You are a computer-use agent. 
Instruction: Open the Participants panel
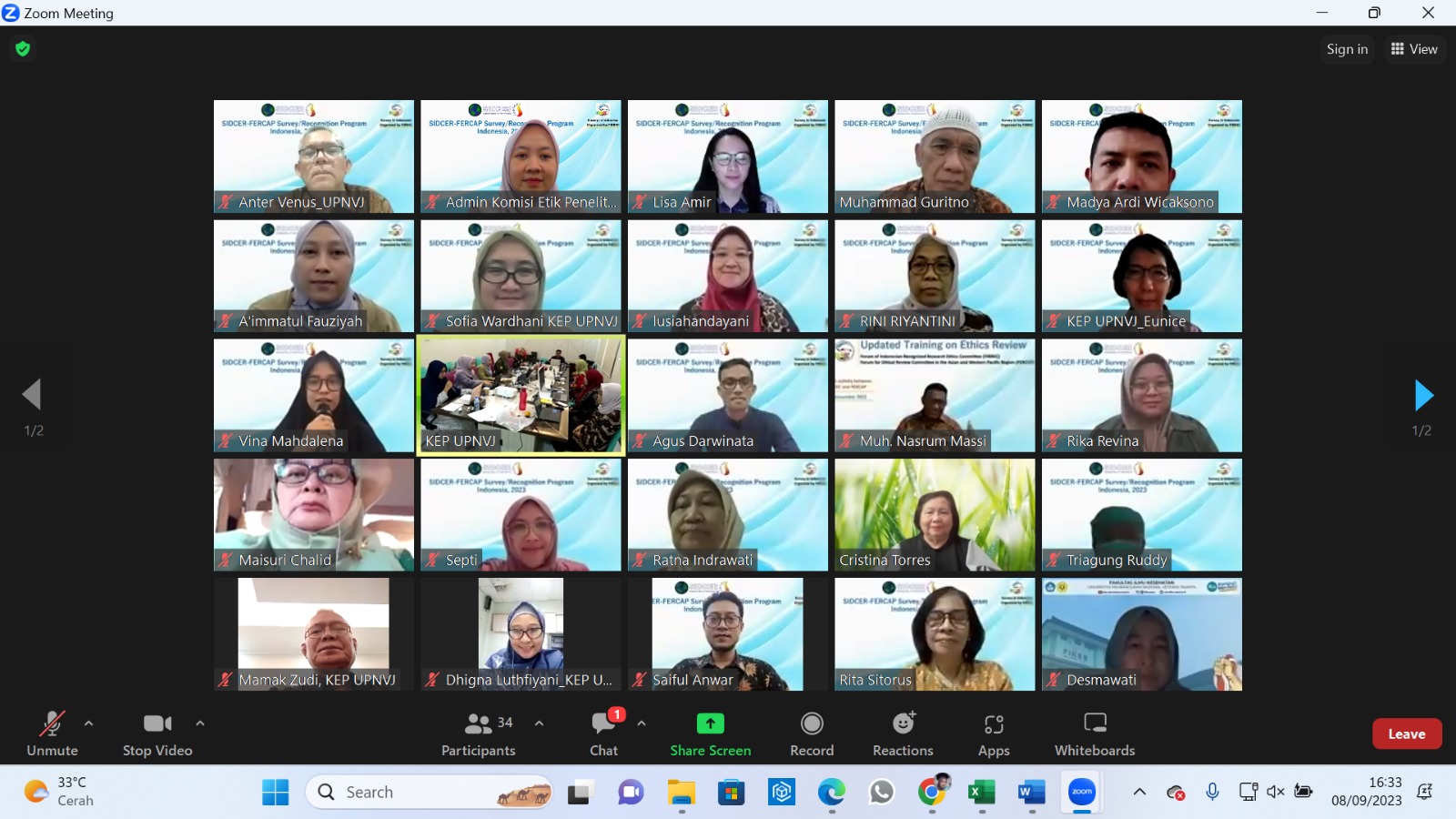(x=479, y=734)
